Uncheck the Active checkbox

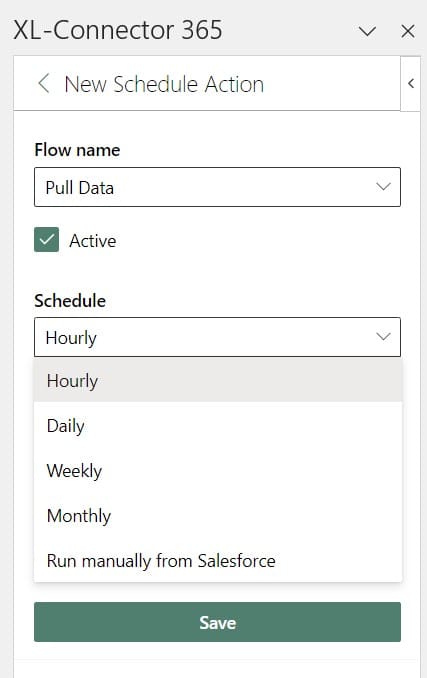coord(47,240)
